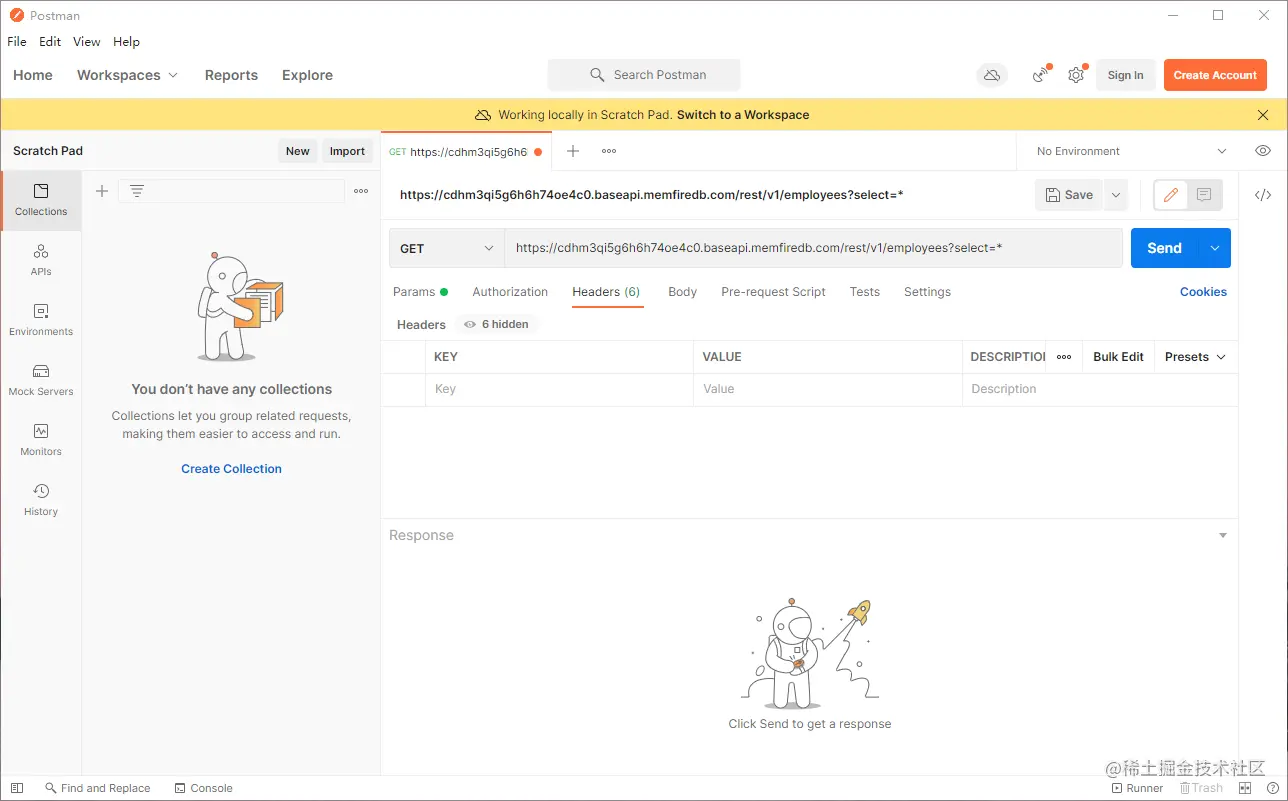Open Mock Servers in sidebar
This screenshot has height=801, width=1288.
[x=41, y=380]
